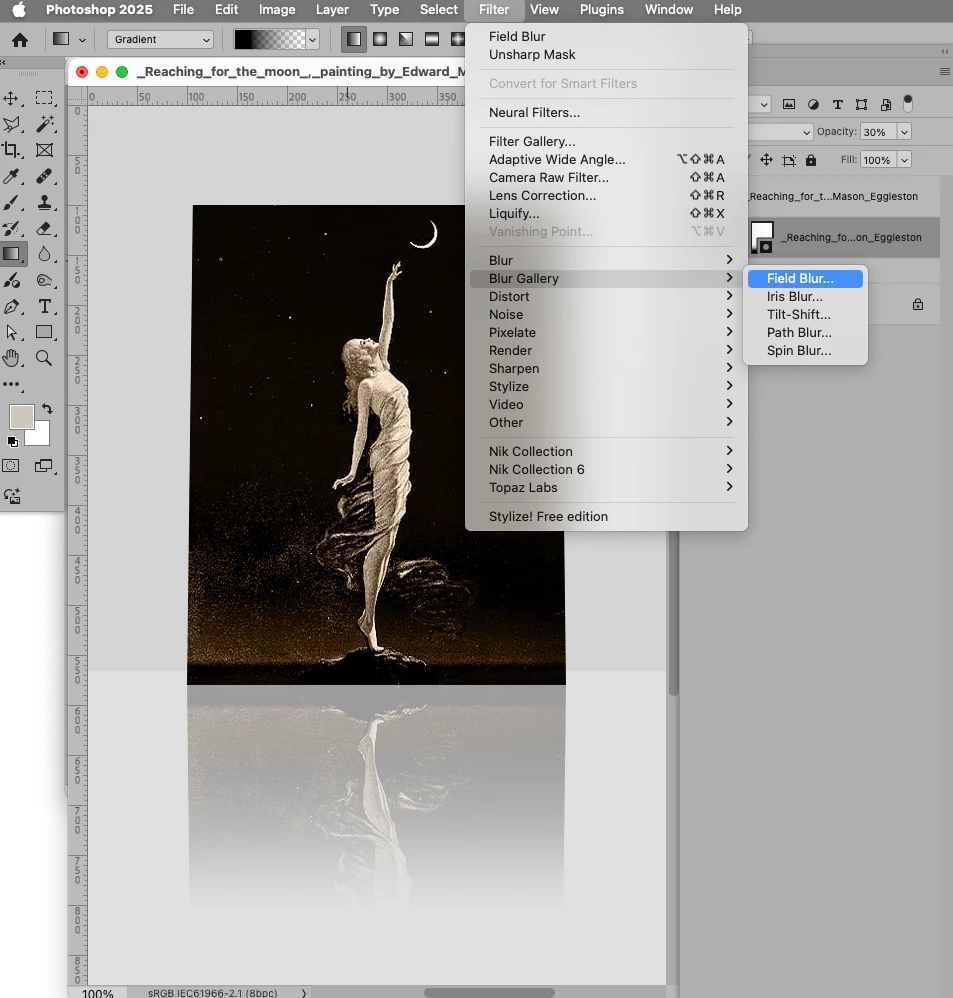Open the Gradient mode dropdown
This screenshot has height=998, width=953.
click(x=160, y=39)
